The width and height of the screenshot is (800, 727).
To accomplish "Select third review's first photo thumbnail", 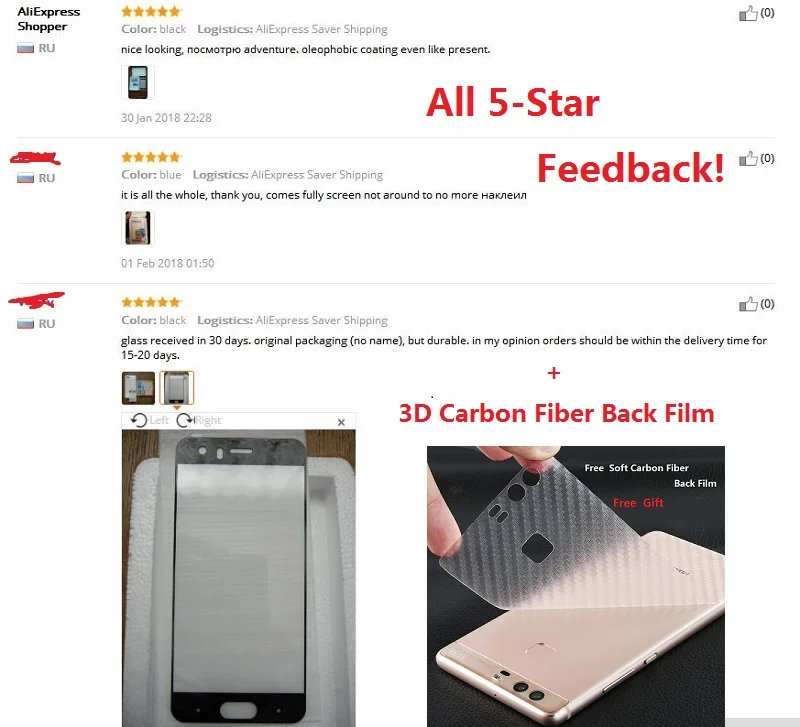I will 138,388.
